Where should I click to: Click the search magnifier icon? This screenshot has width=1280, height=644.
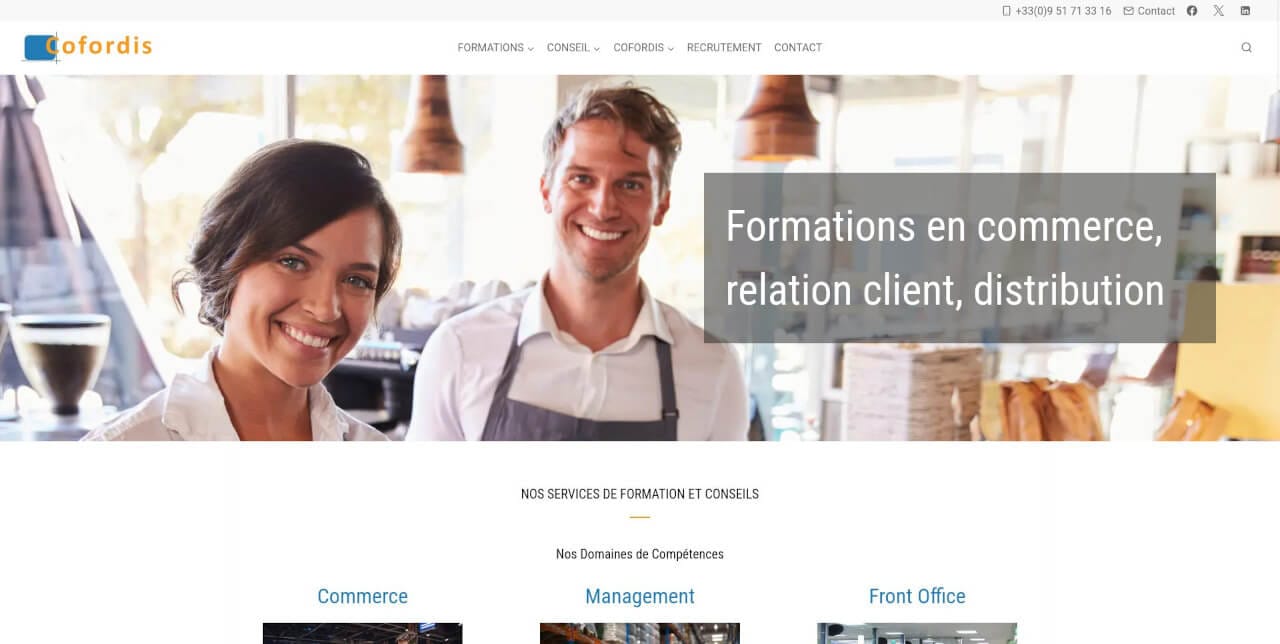coord(1246,47)
